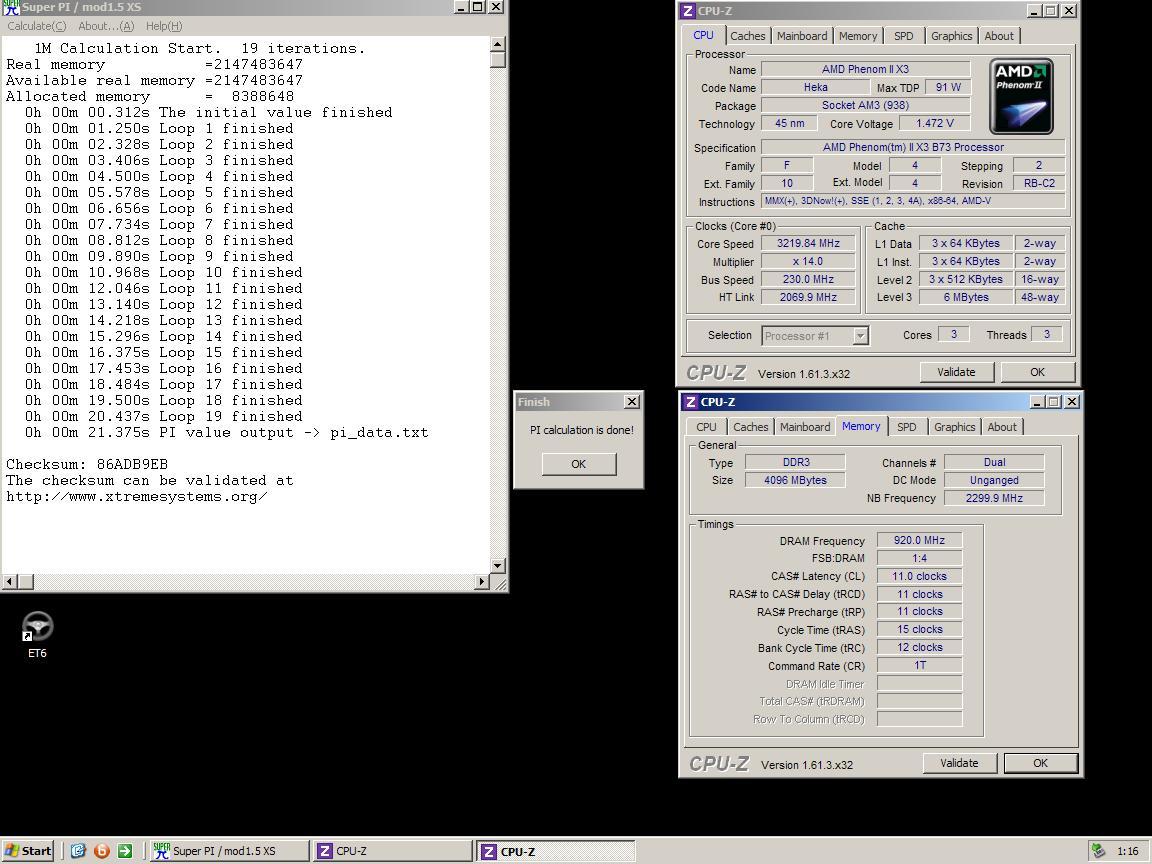Open the About menu in Super PI

(106, 26)
